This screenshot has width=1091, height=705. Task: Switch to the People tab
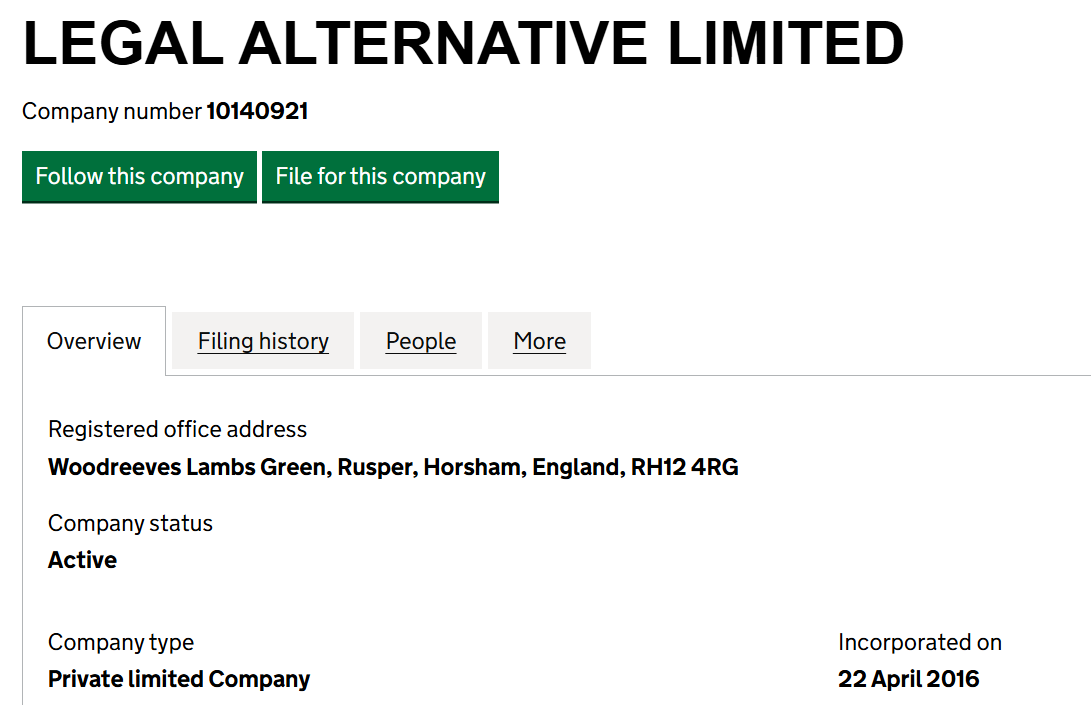421,341
